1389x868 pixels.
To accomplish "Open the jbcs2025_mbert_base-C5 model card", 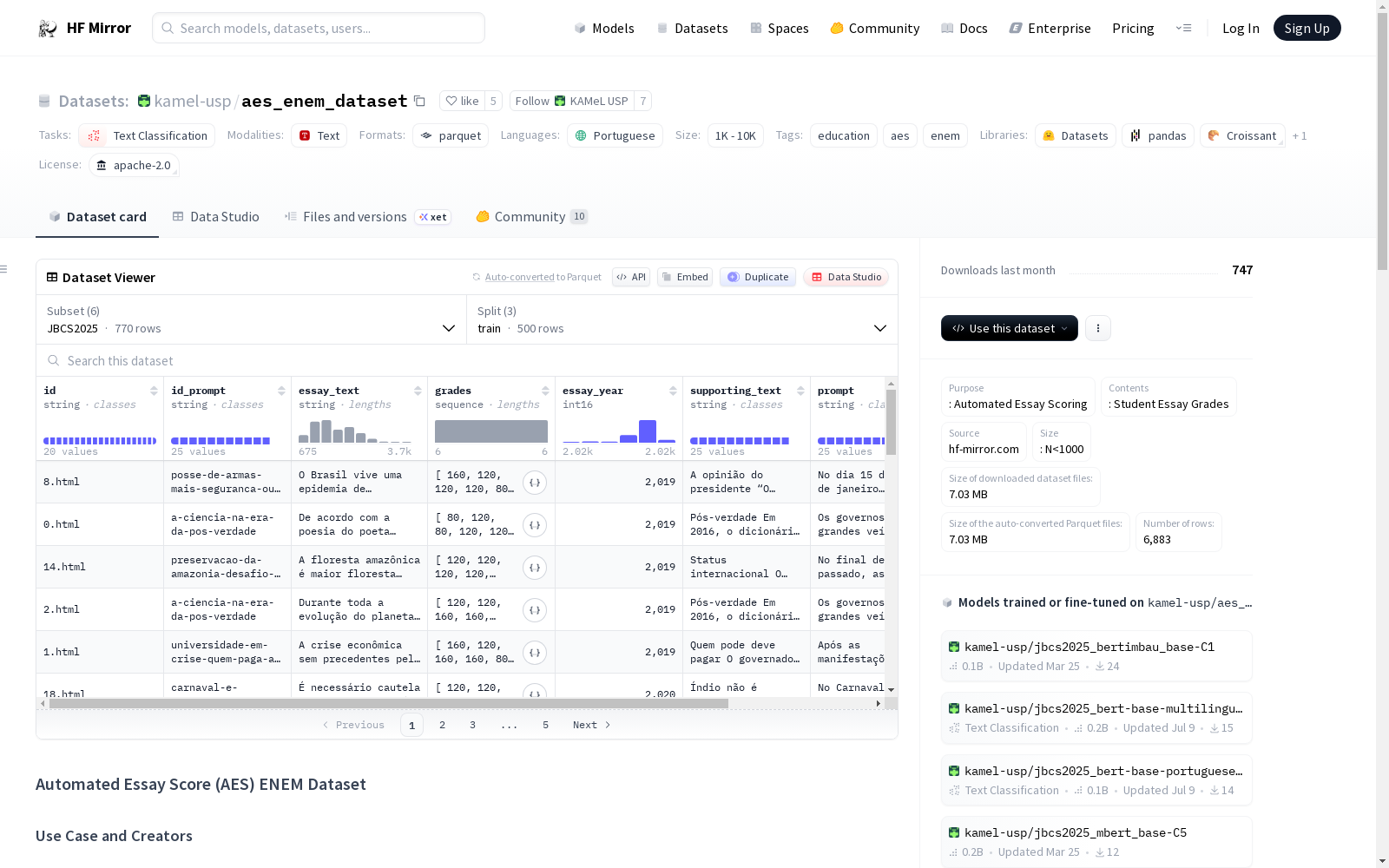I will point(1096,842).
